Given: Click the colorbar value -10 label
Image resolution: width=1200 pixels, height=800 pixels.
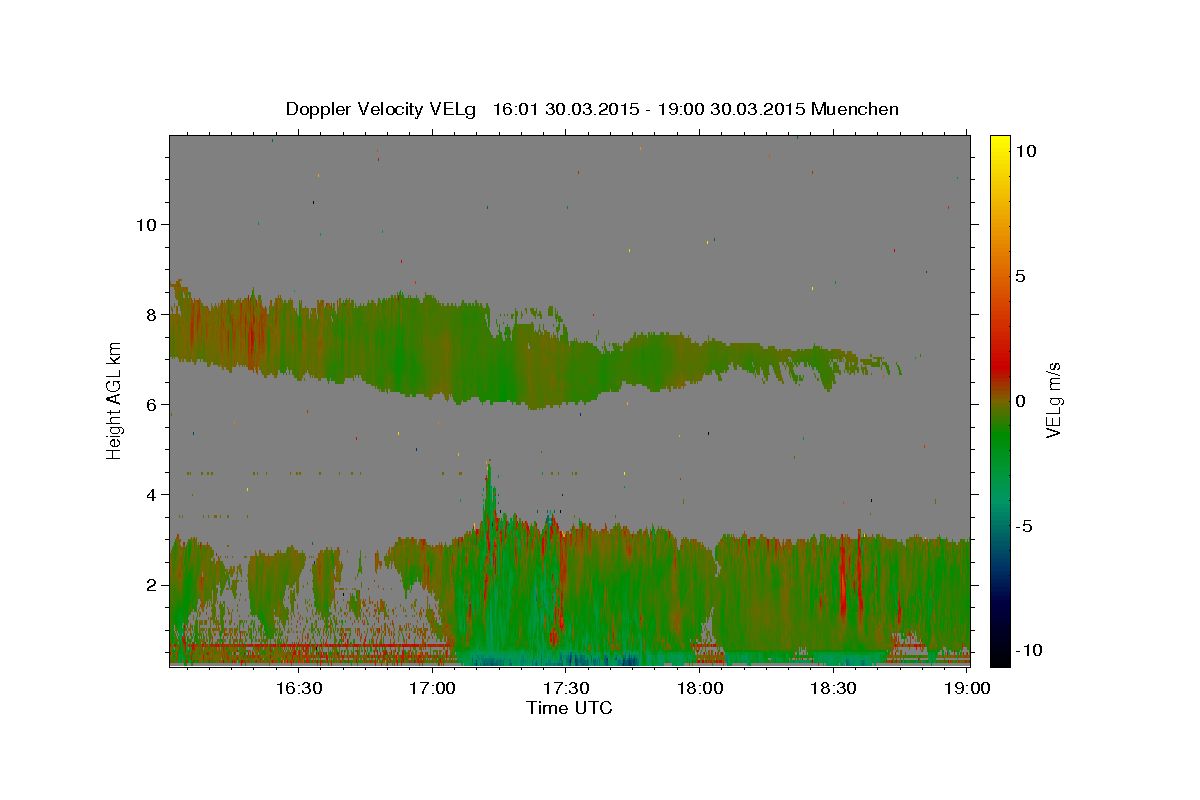Looking at the screenshot, I should click(x=1027, y=650).
